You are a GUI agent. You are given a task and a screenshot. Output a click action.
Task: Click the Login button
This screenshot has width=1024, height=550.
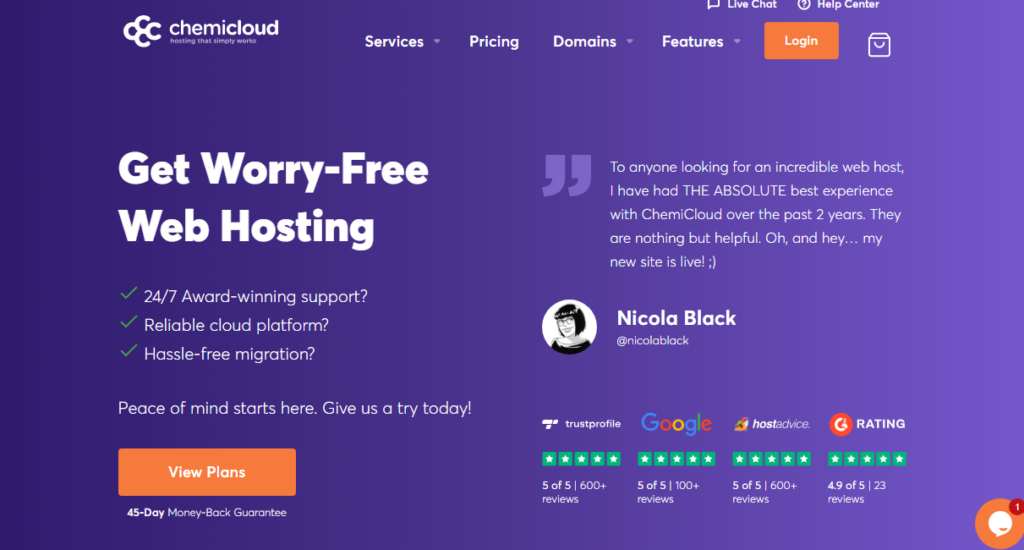tap(801, 40)
